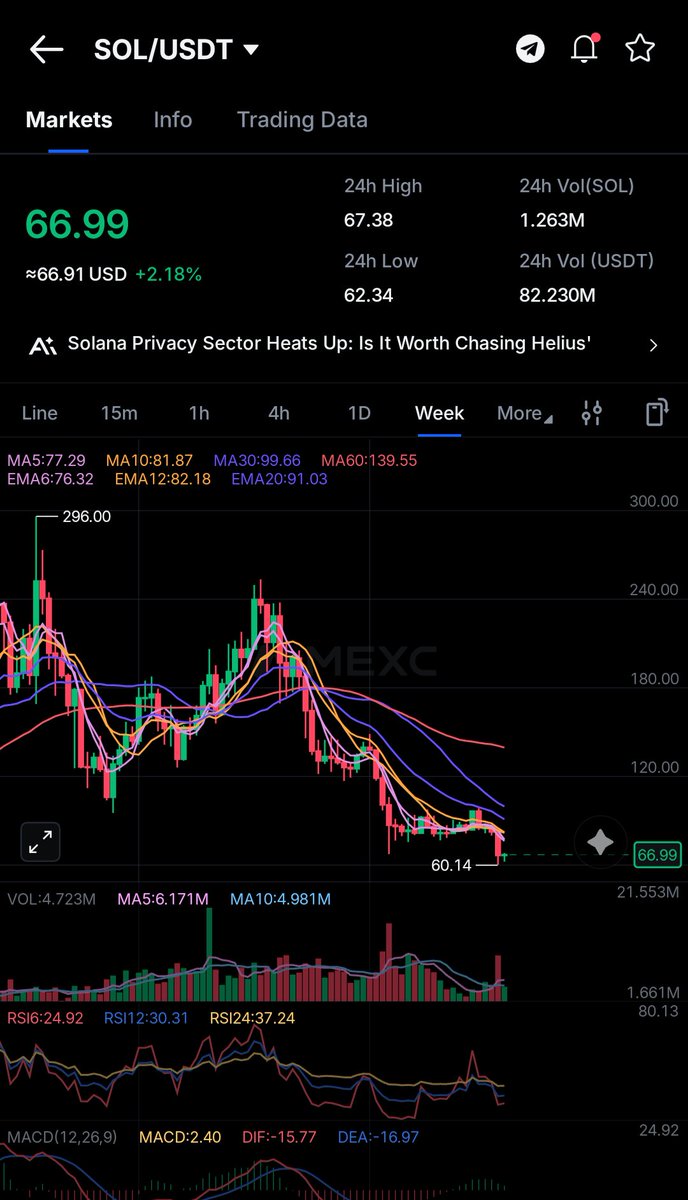
Task: Select the 15m timeframe
Action: (119, 413)
